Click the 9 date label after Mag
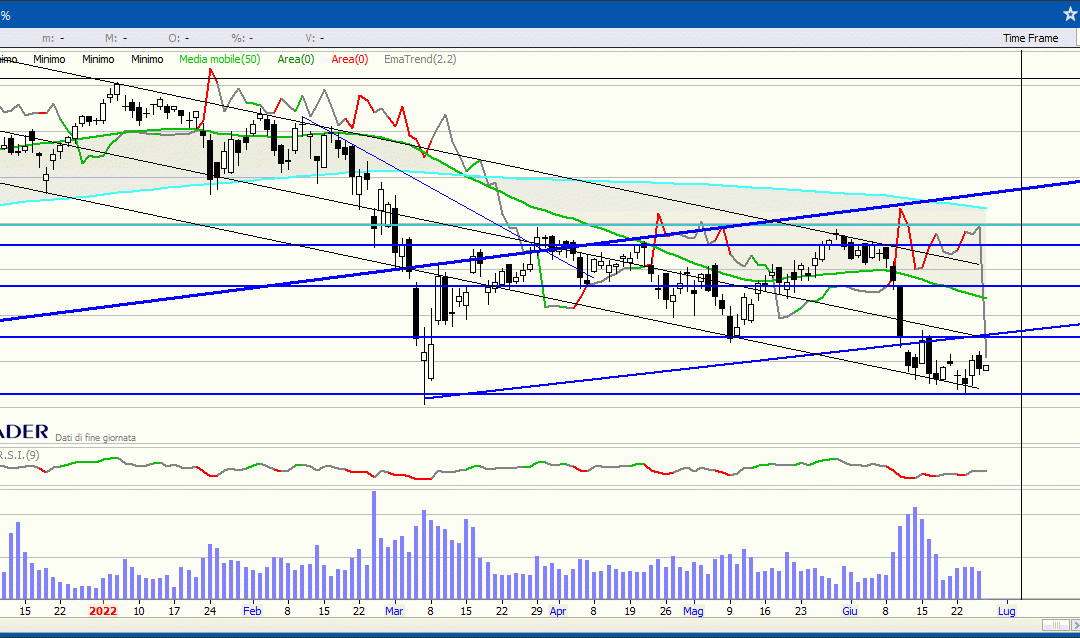 (x=729, y=611)
